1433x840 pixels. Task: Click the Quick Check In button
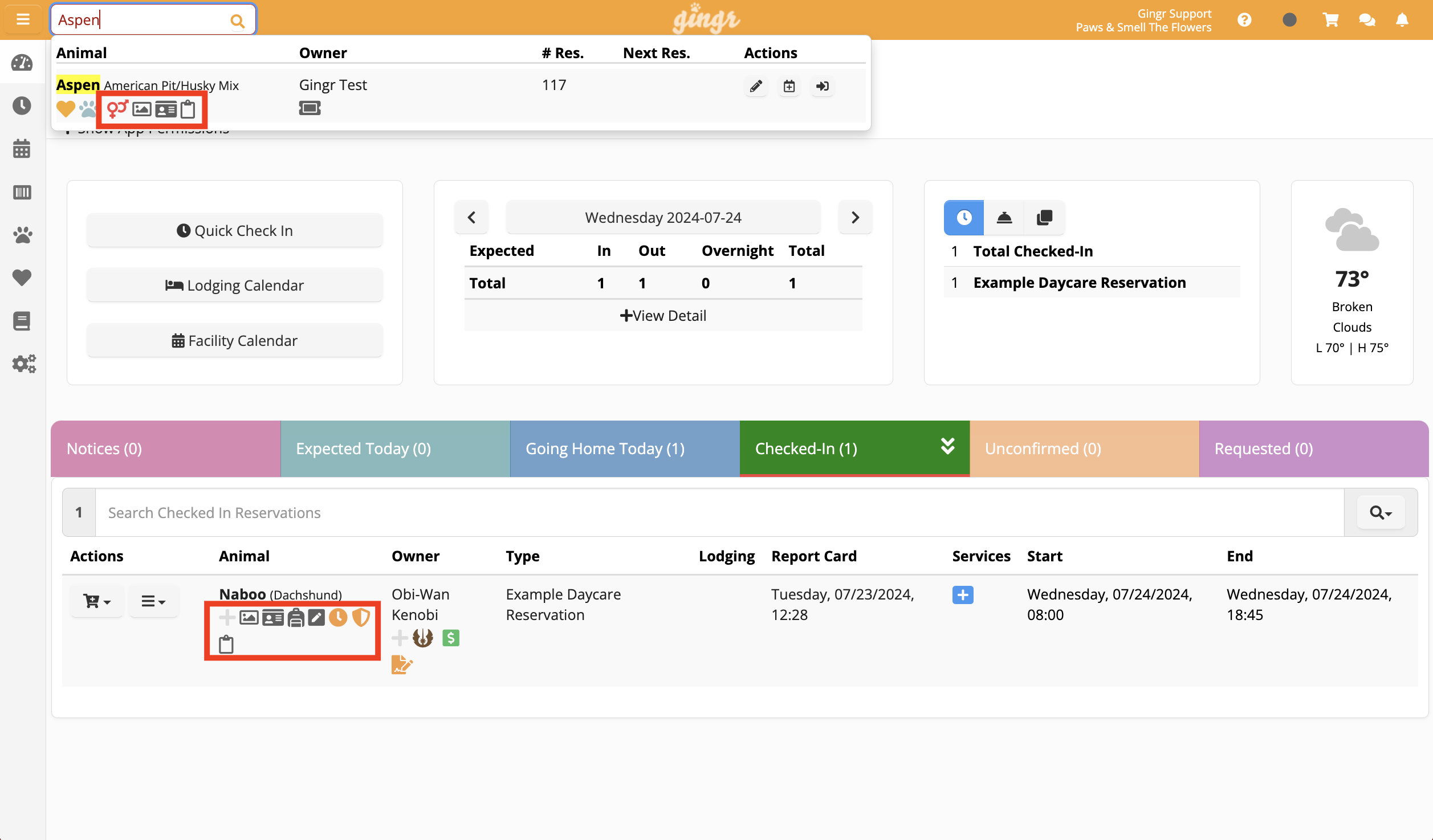click(235, 231)
